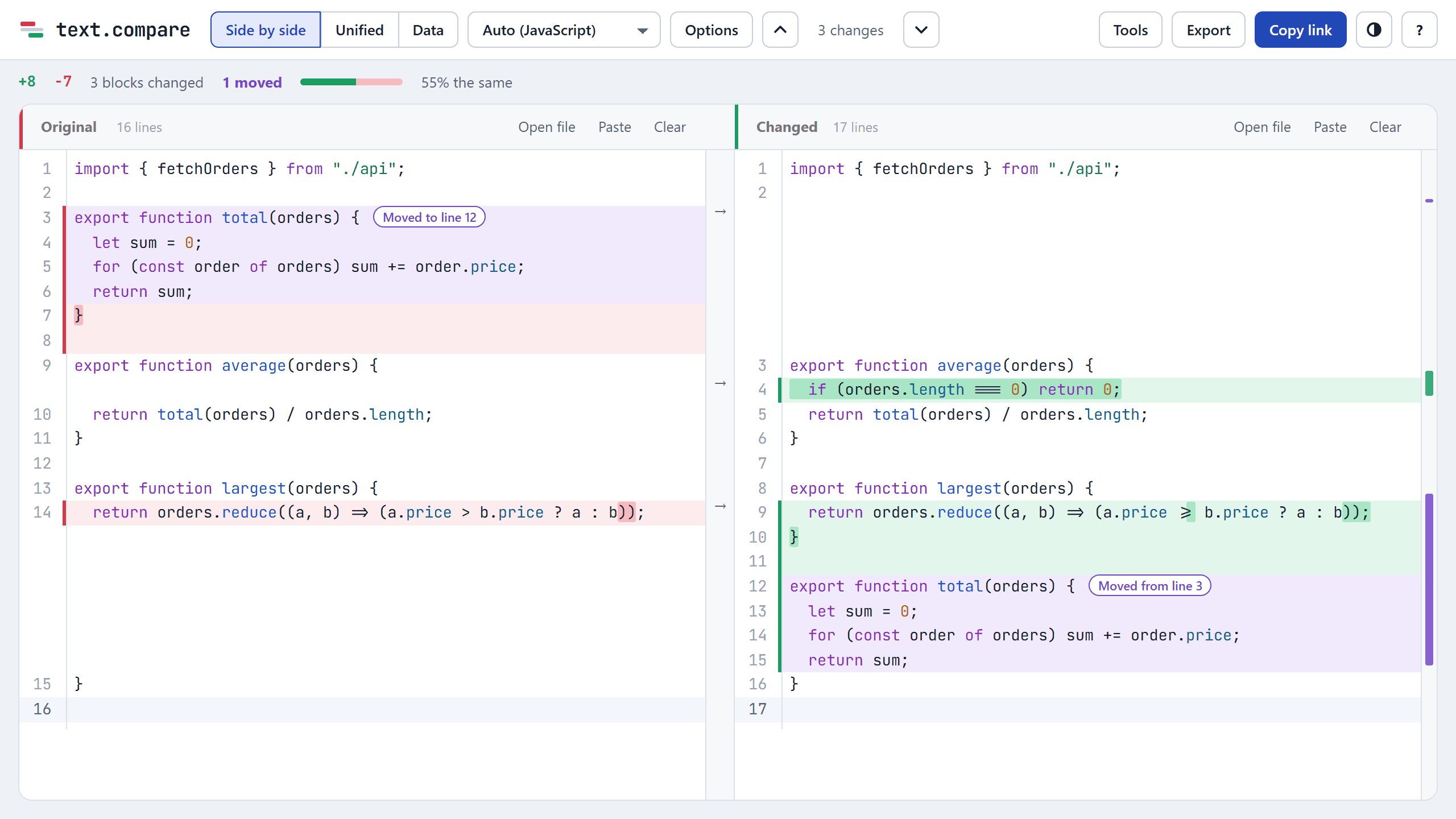Open file for the Changed pane
Image resolution: width=1456 pixels, height=819 pixels.
tap(1262, 127)
